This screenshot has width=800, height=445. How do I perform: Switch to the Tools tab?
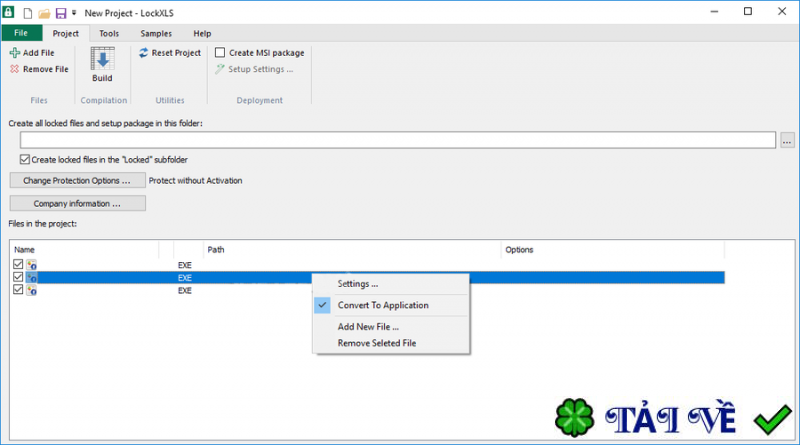click(x=109, y=33)
